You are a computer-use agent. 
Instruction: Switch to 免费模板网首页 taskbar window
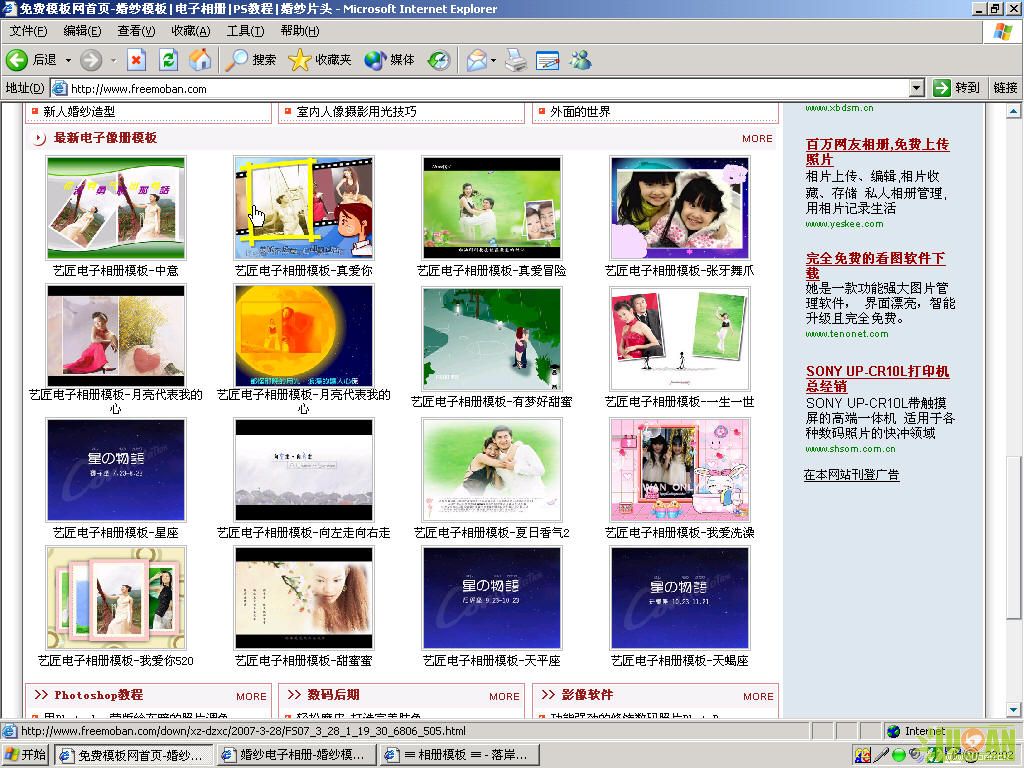pyautogui.click(x=133, y=755)
